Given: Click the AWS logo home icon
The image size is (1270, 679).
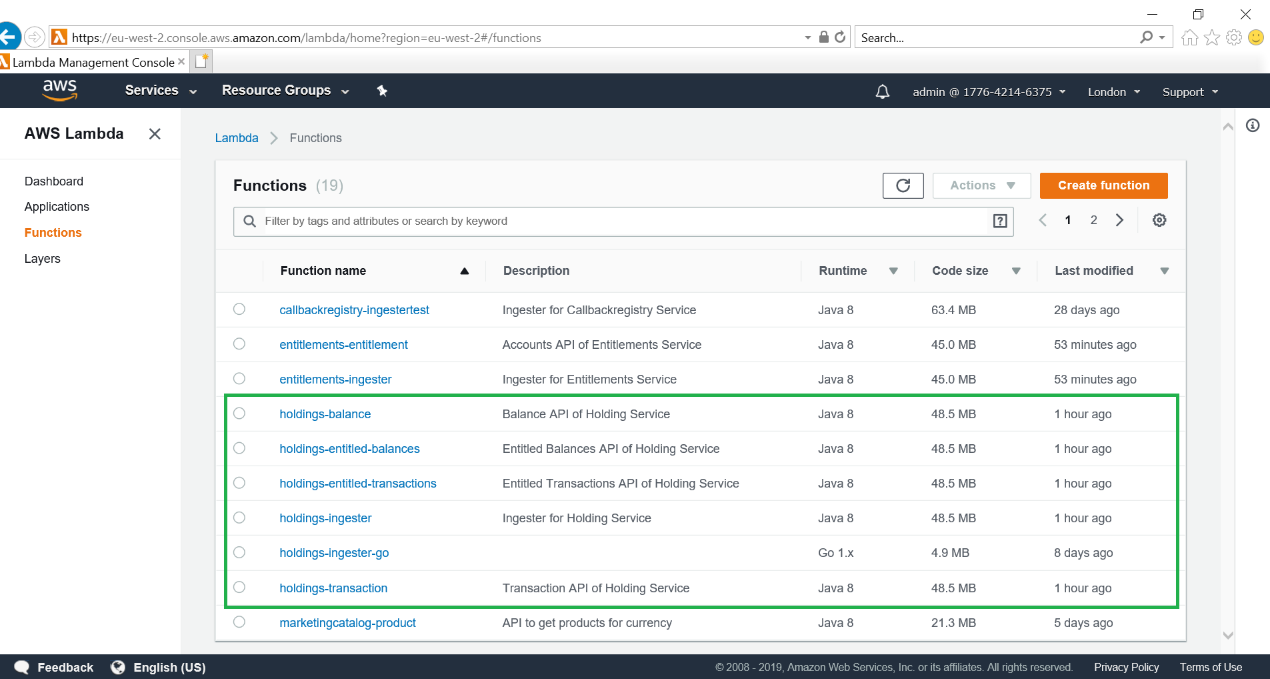Looking at the screenshot, I should coord(60,90).
